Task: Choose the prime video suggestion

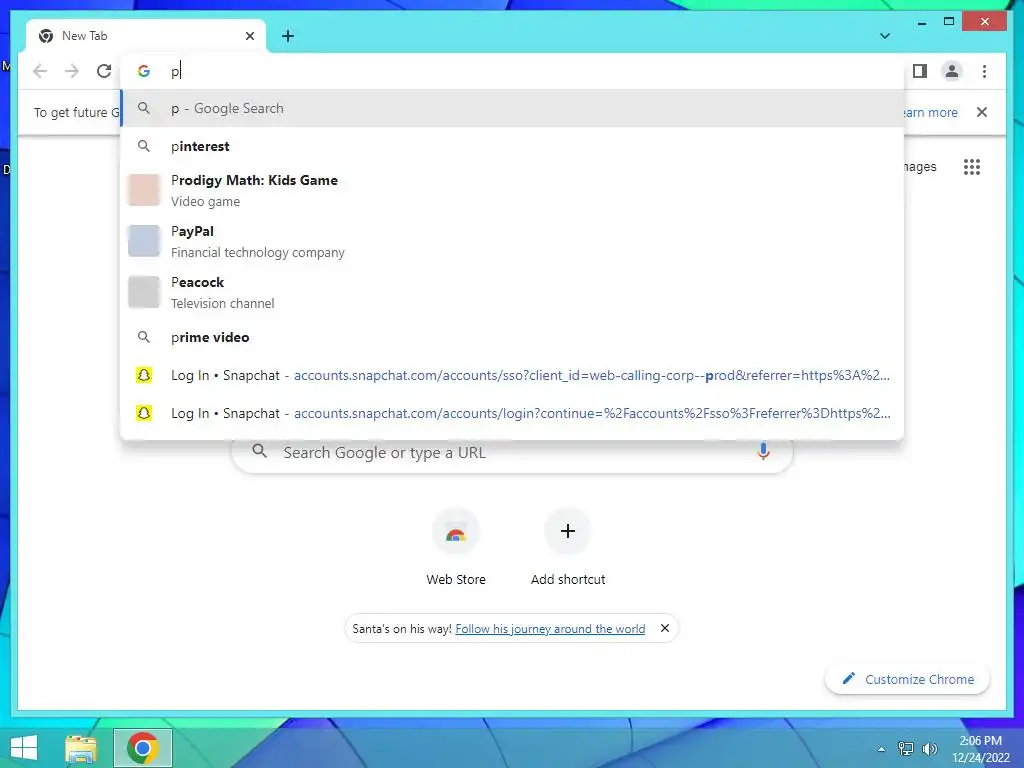Action: (513, 337)
